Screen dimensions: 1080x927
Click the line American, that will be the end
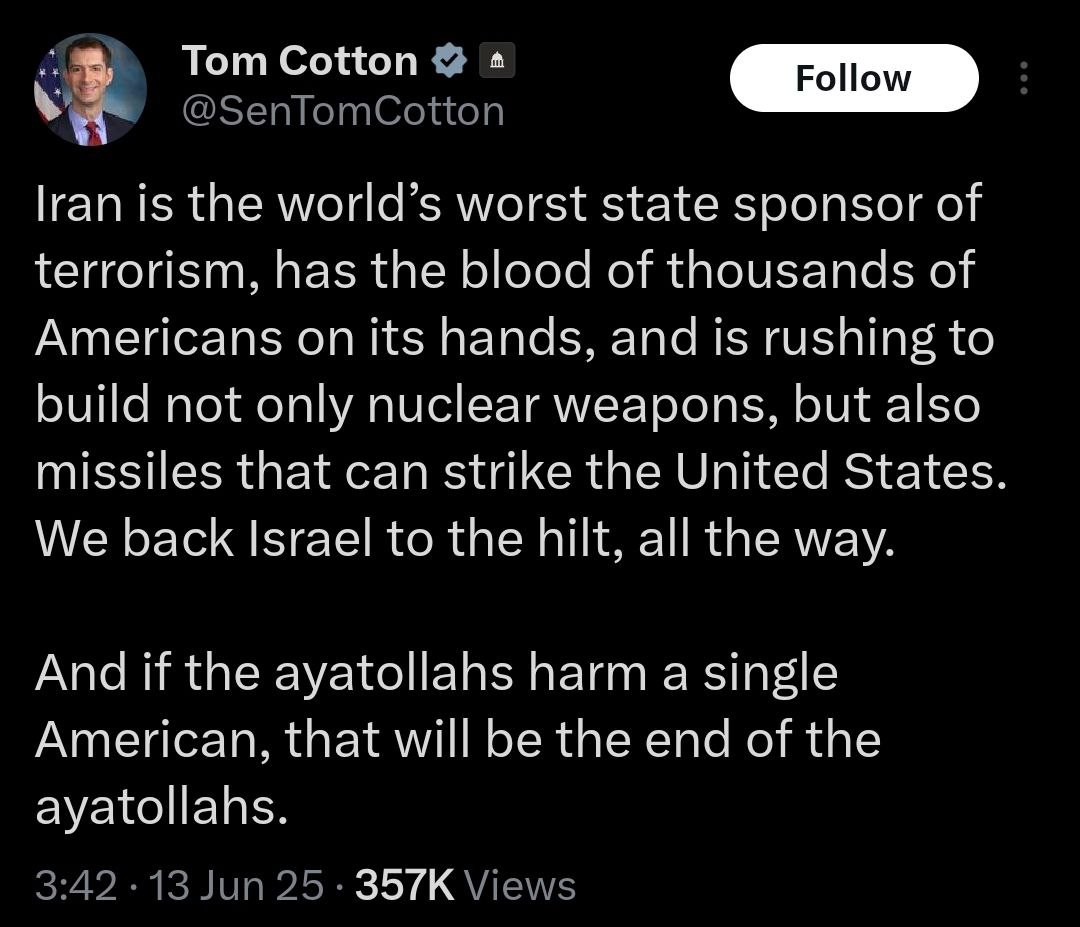tap(457, 741)
